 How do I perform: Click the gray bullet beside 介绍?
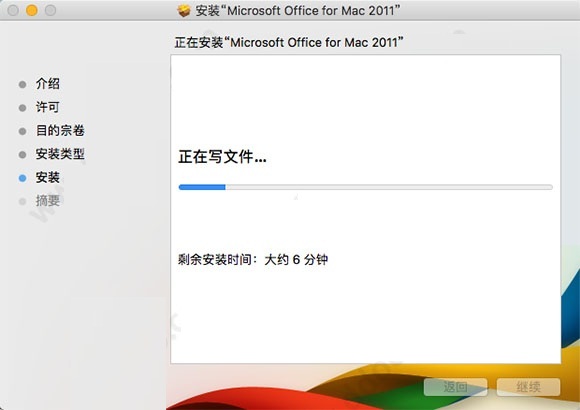click(23, 85)
